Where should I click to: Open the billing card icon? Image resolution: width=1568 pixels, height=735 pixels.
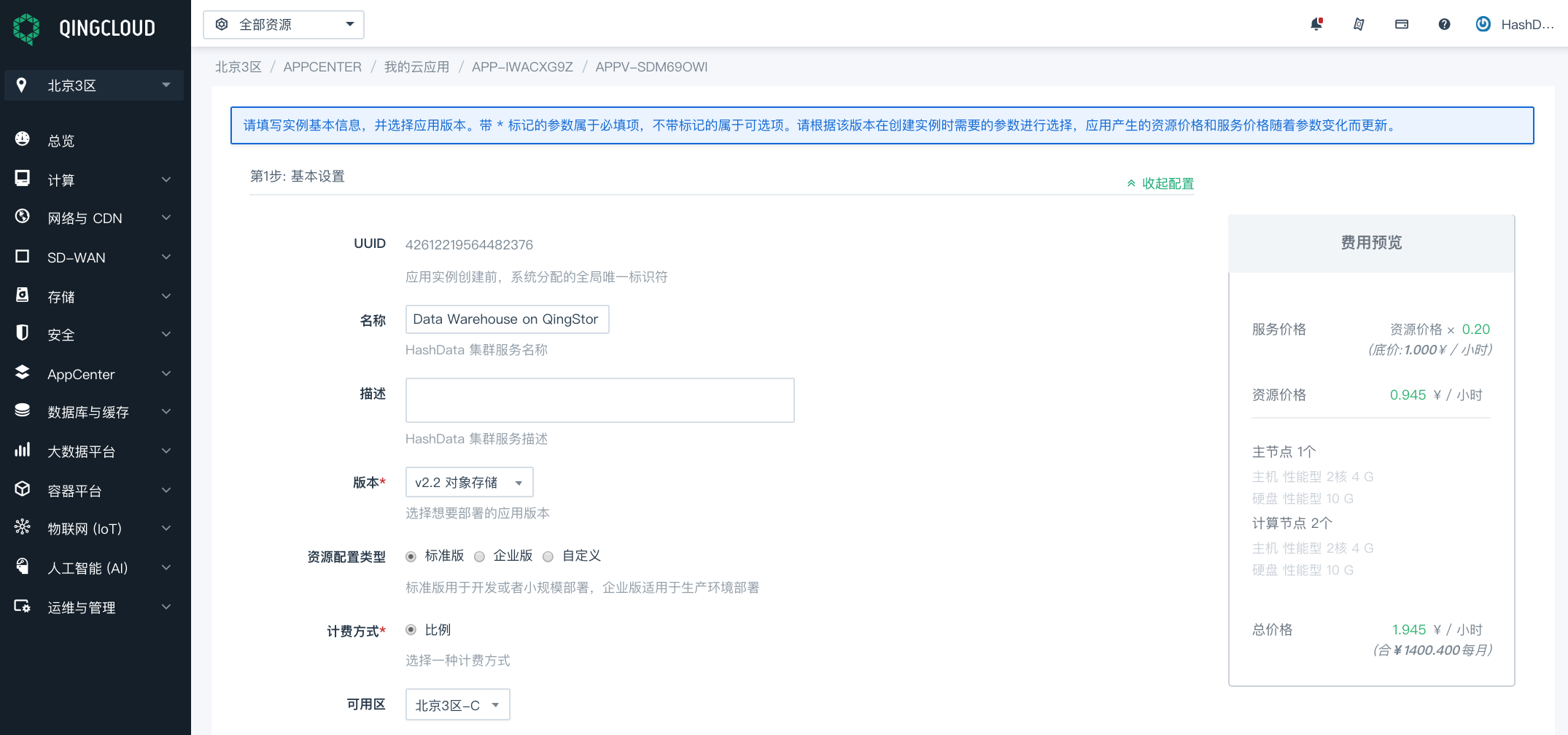[x=1402, y=24]
